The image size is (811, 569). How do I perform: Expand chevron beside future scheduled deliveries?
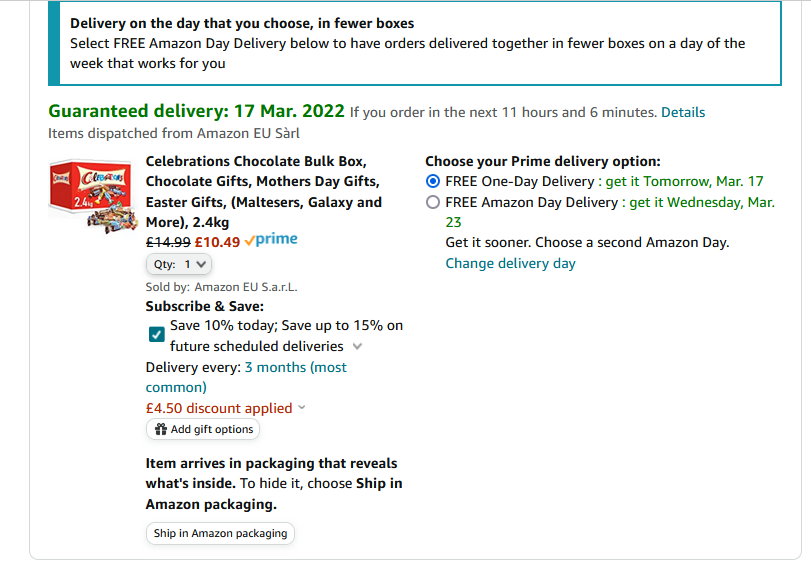point(357,346)
